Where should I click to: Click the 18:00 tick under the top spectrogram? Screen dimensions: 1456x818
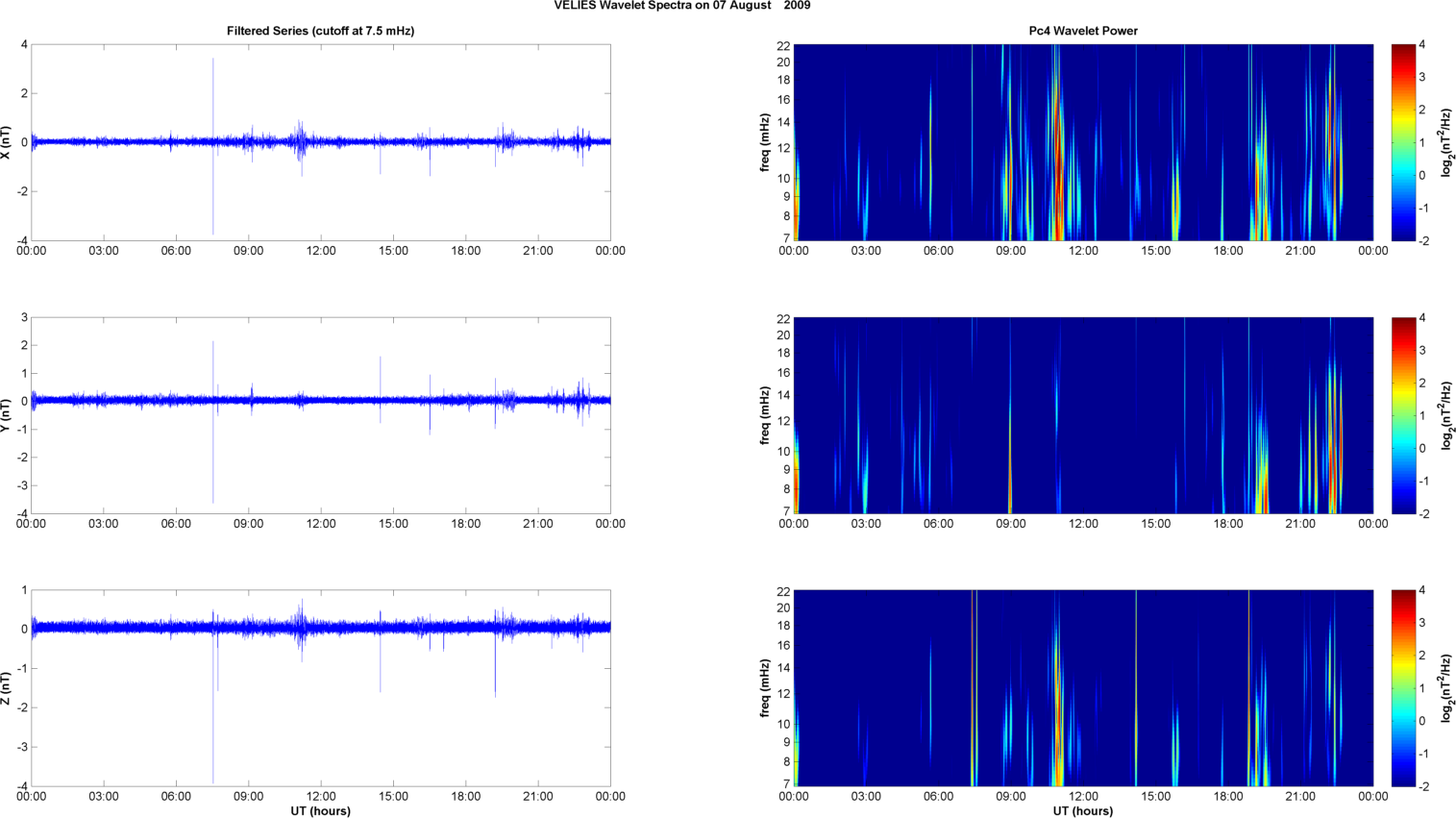point(1227,251)
